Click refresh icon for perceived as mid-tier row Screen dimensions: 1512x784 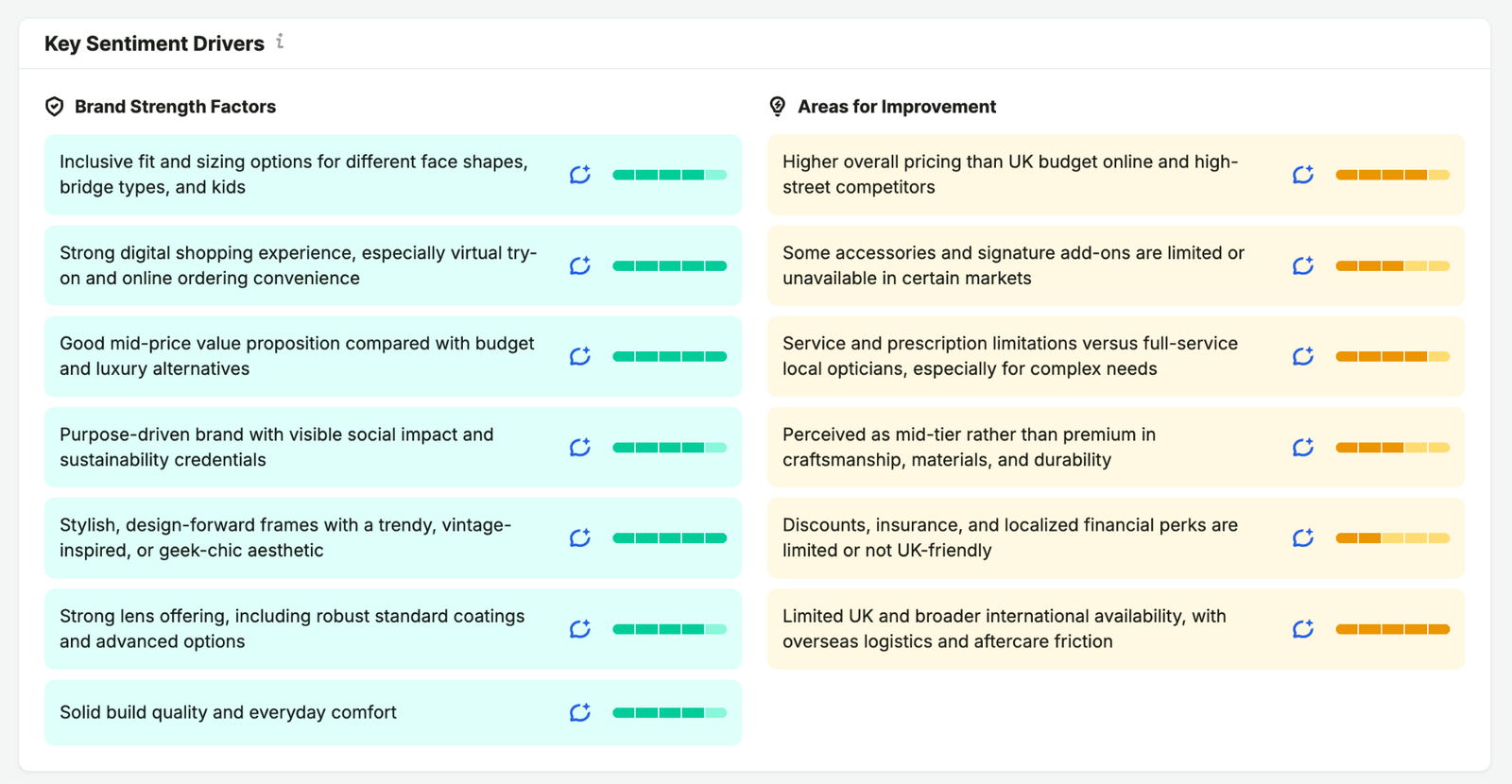pos(1303,447)
